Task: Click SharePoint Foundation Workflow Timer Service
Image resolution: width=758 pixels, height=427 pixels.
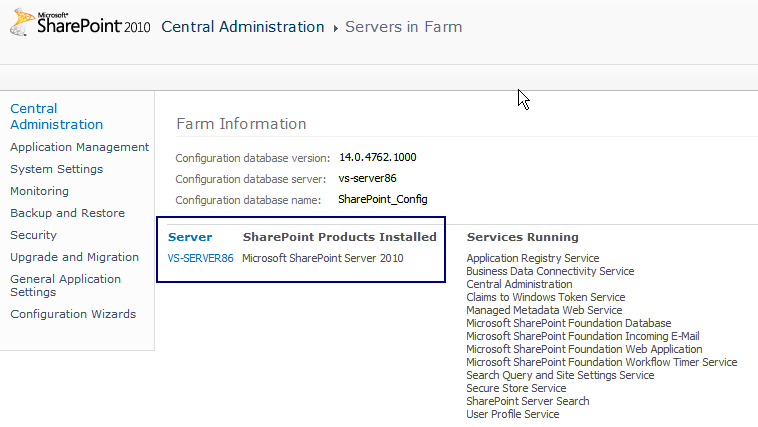Action: point(602,362)
